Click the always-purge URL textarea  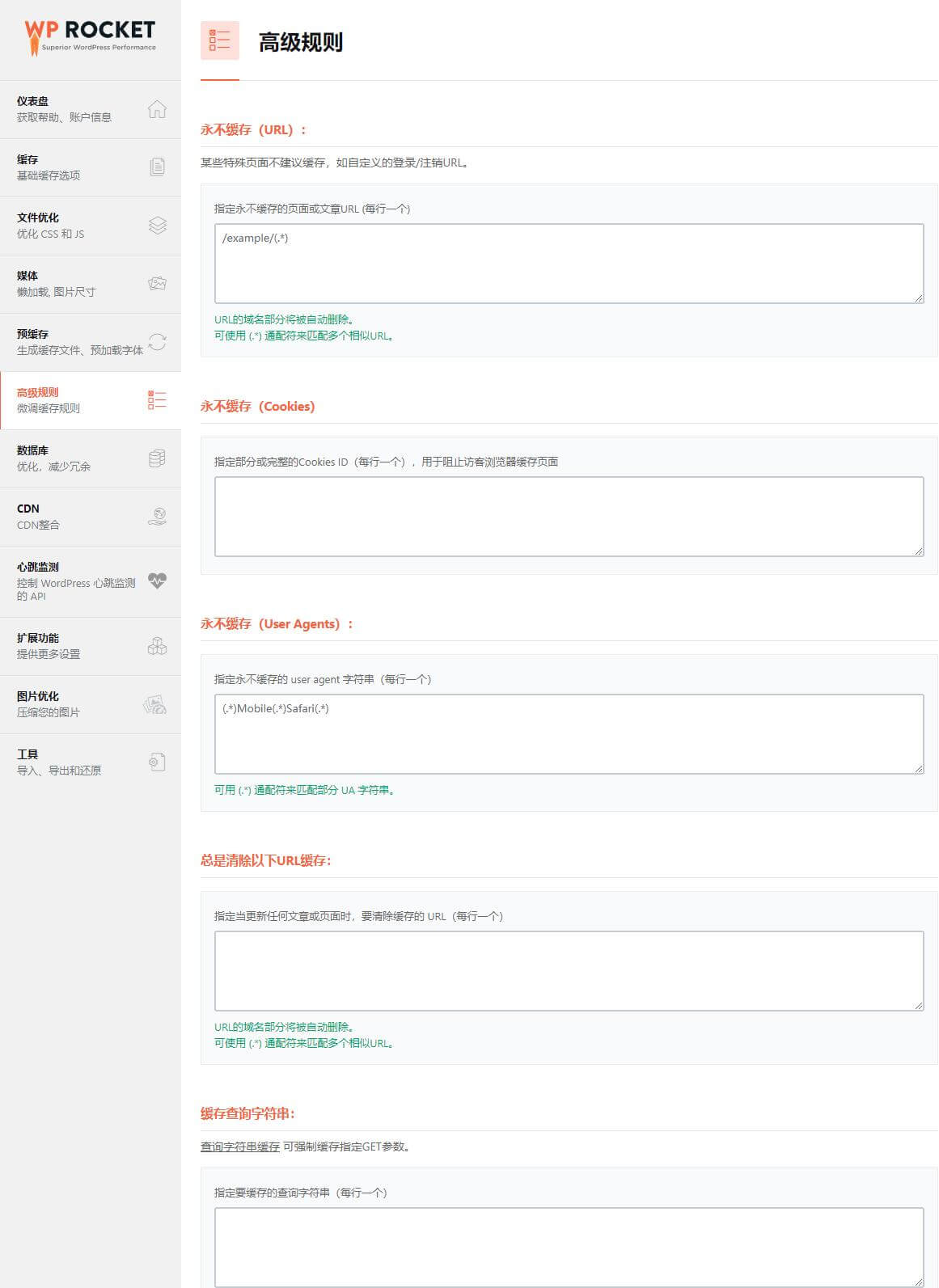[569, 971]
